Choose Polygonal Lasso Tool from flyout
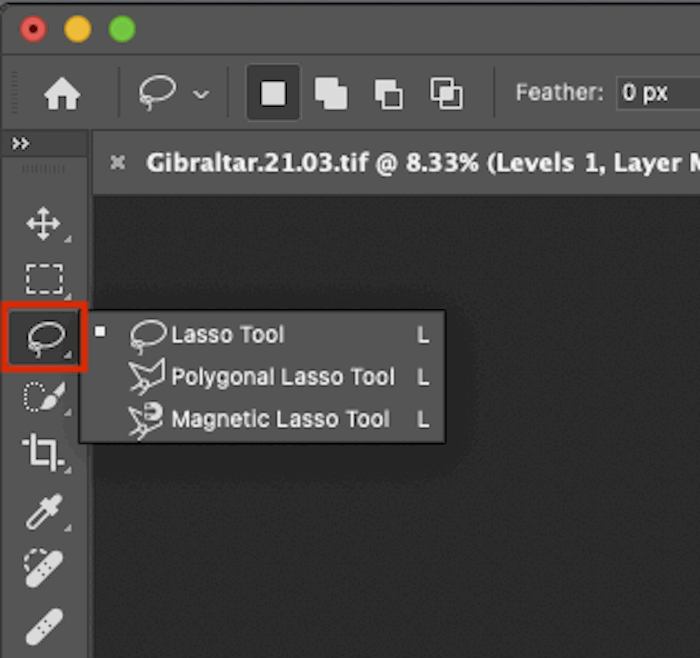Screen dimensions: 700x658 click(282, 377)
